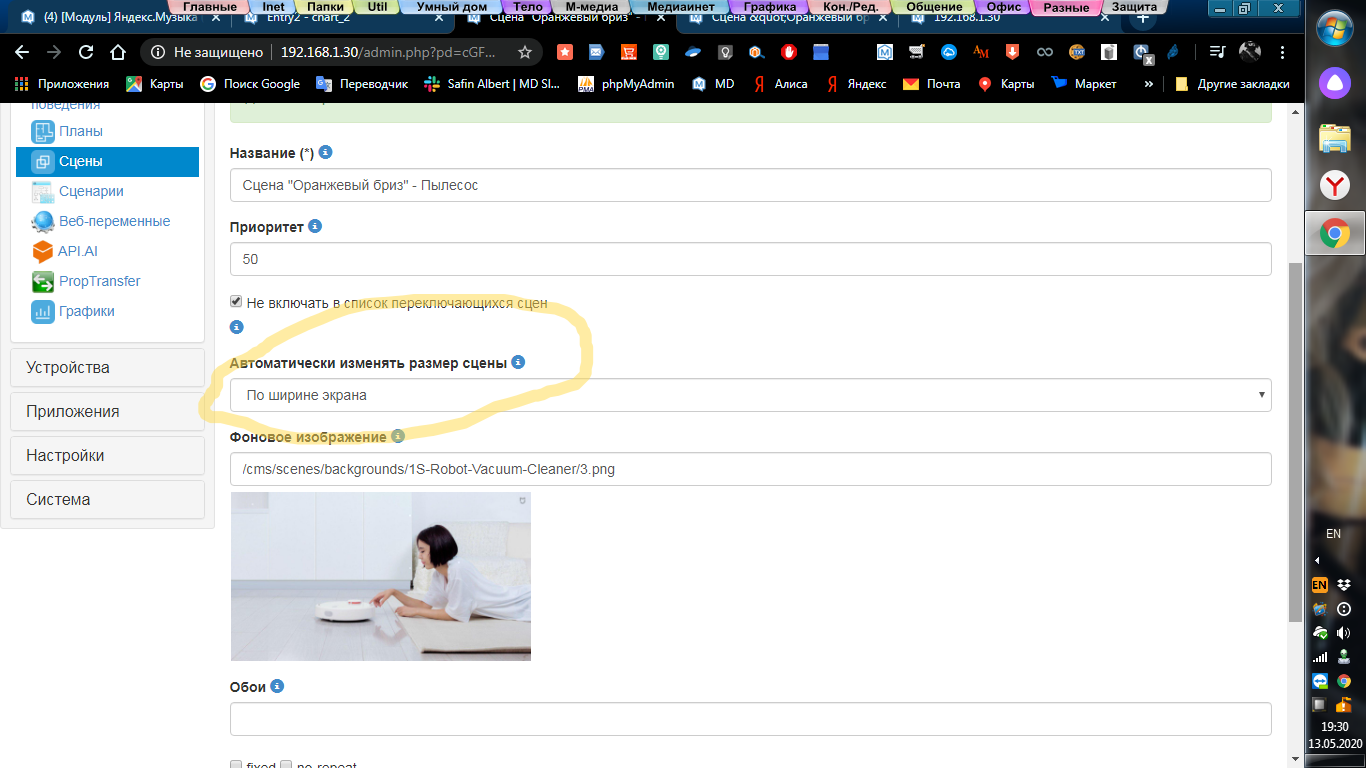Open Сценарии in the sidebar
The width and height of the screenshot is (1366, 768).
click(91, 191)
